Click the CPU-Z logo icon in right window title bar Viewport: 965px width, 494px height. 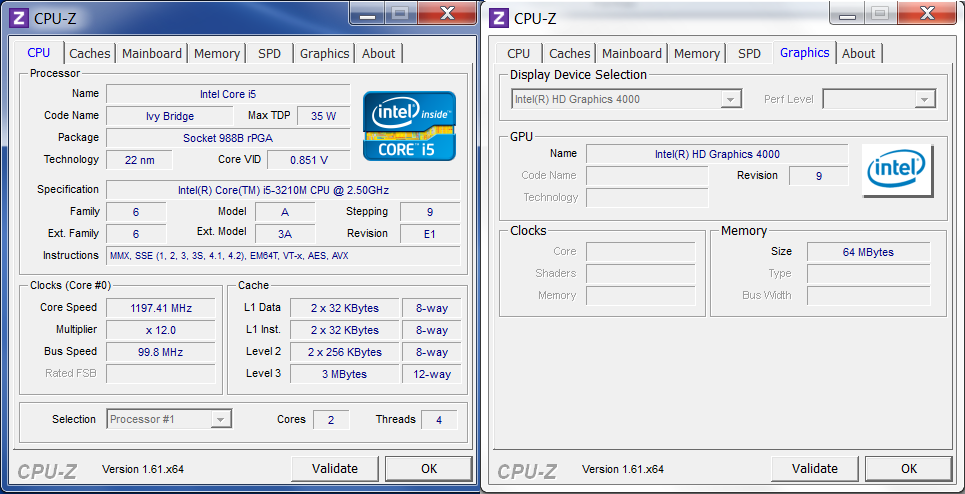[x=499, y=17]
